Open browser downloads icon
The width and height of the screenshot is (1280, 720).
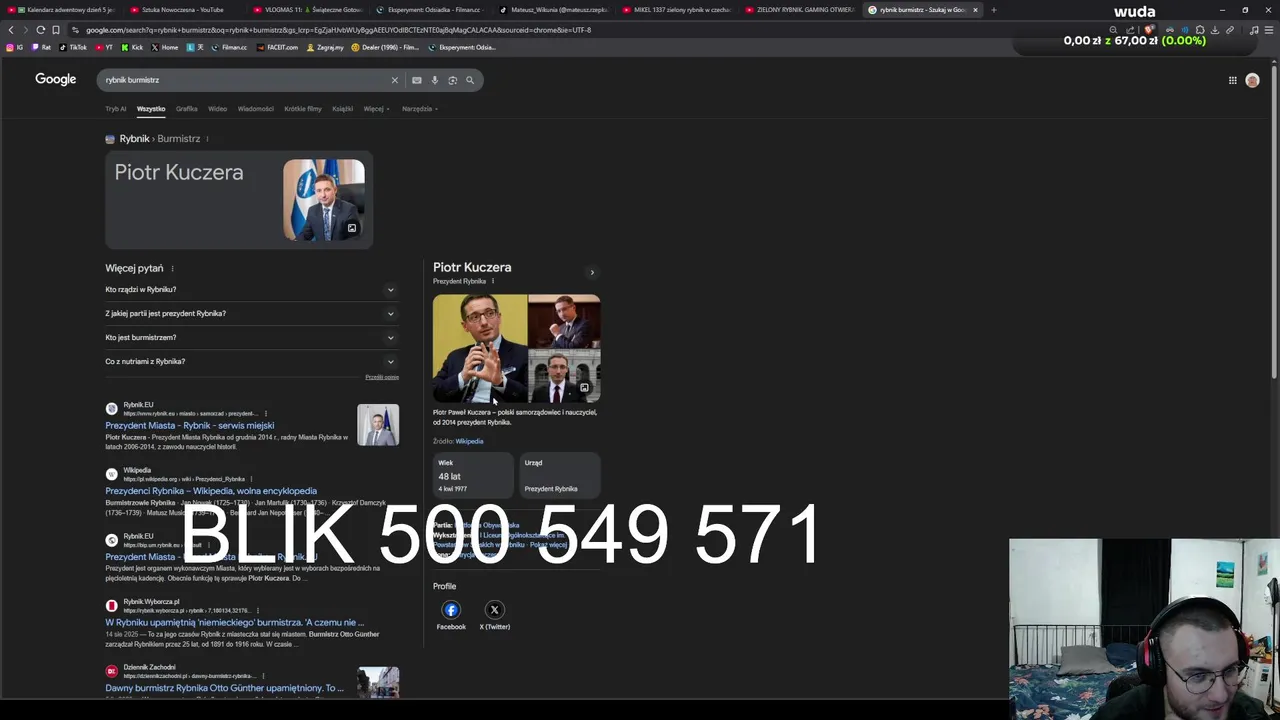(x=1215, y=30)
